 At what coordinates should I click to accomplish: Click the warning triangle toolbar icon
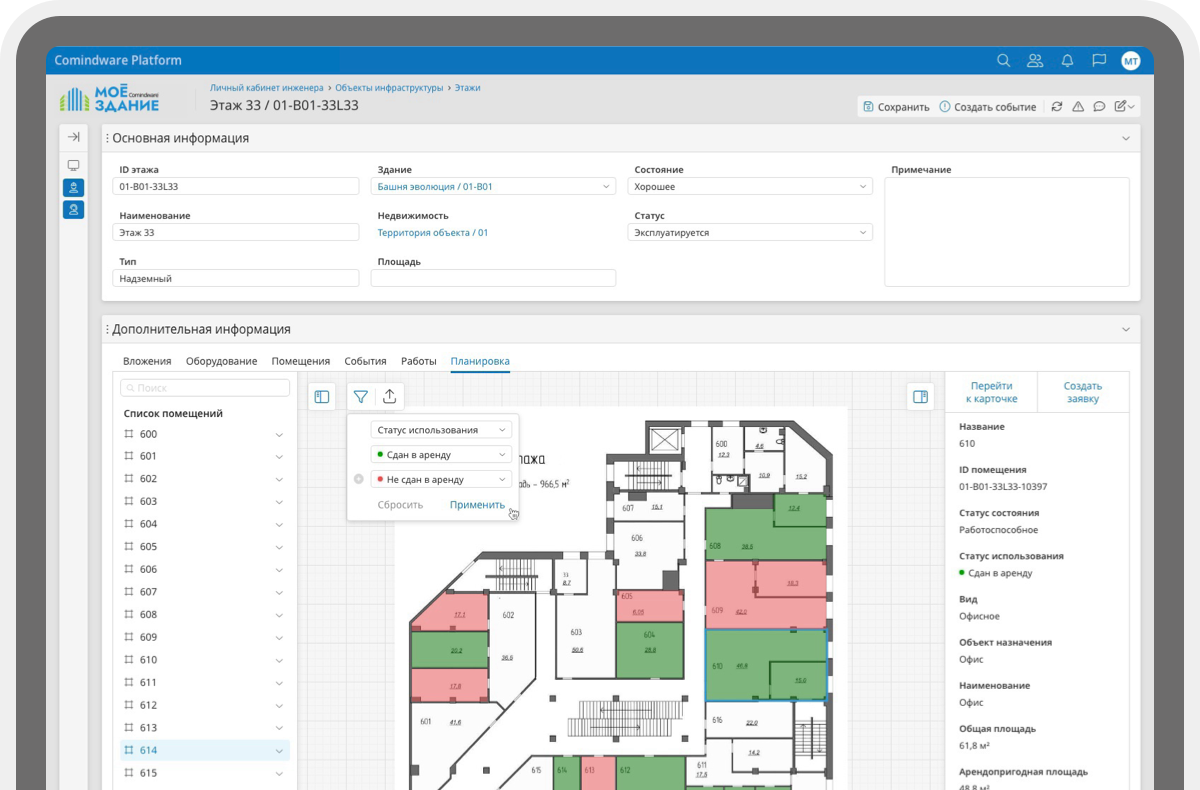tap(1078, 107)
